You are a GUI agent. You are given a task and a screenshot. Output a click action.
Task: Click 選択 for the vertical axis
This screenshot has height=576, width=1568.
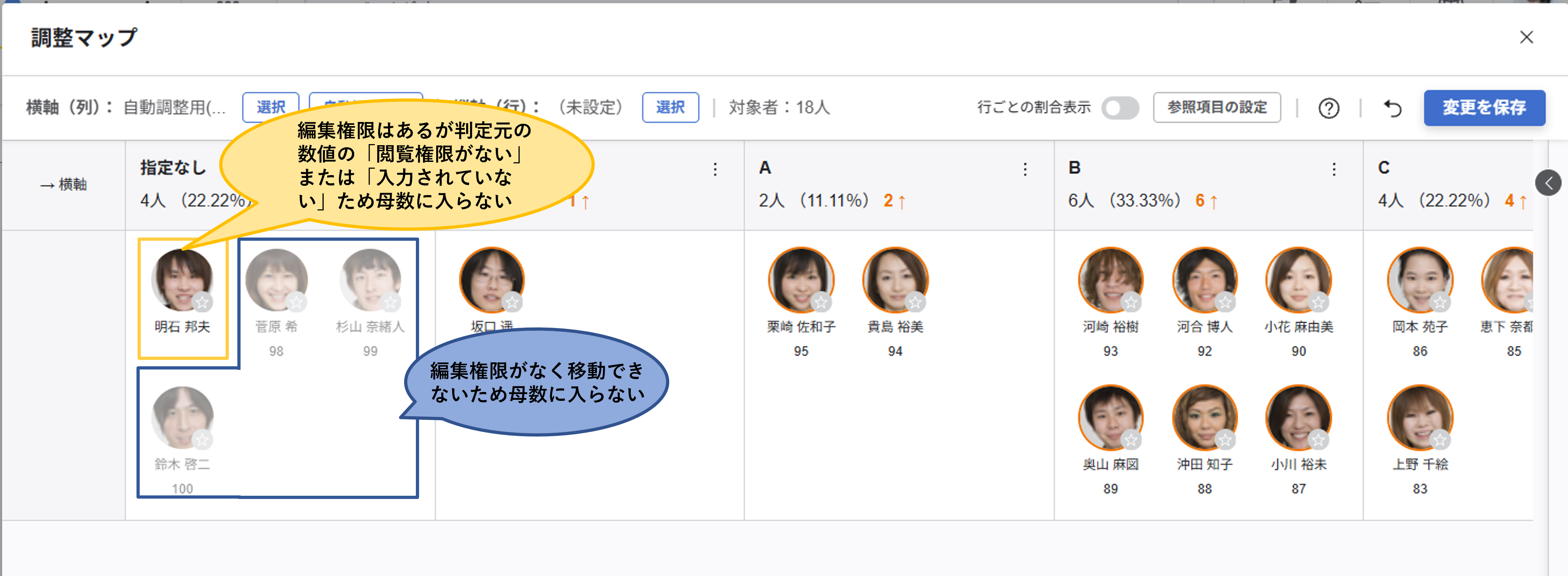click(x=670, y=107)
